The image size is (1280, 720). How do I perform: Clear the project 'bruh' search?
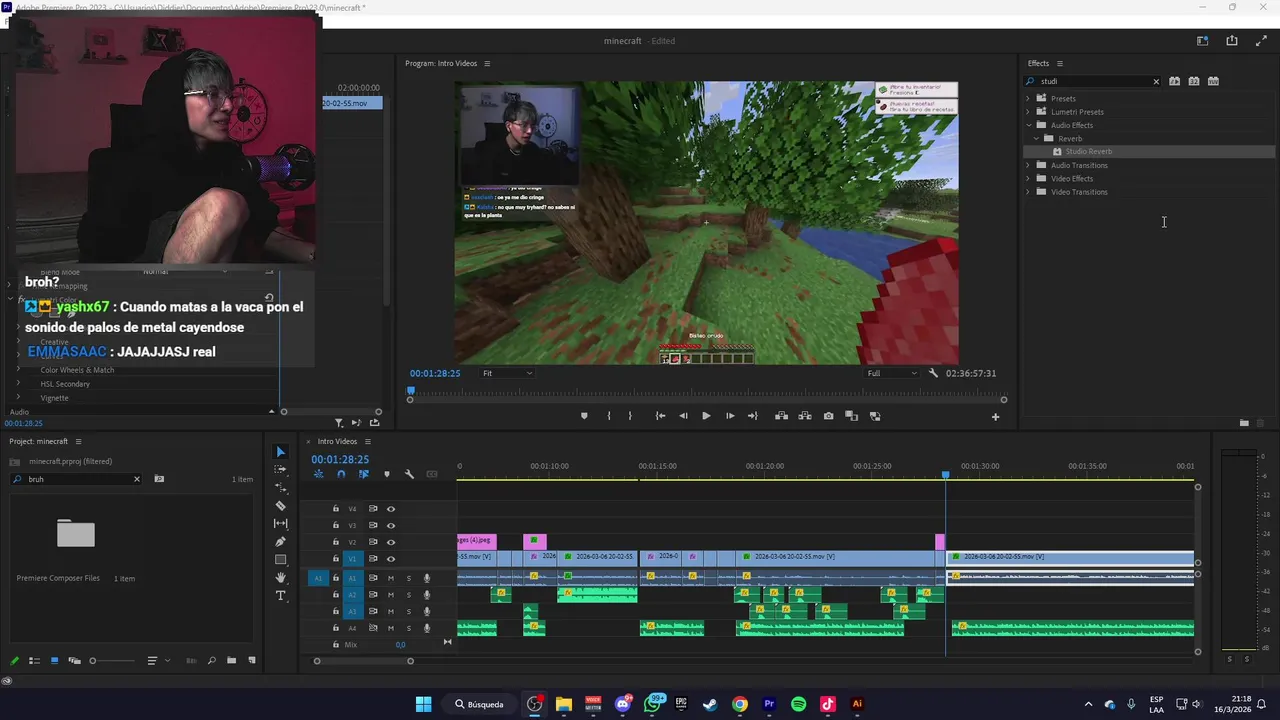[137, 479]
